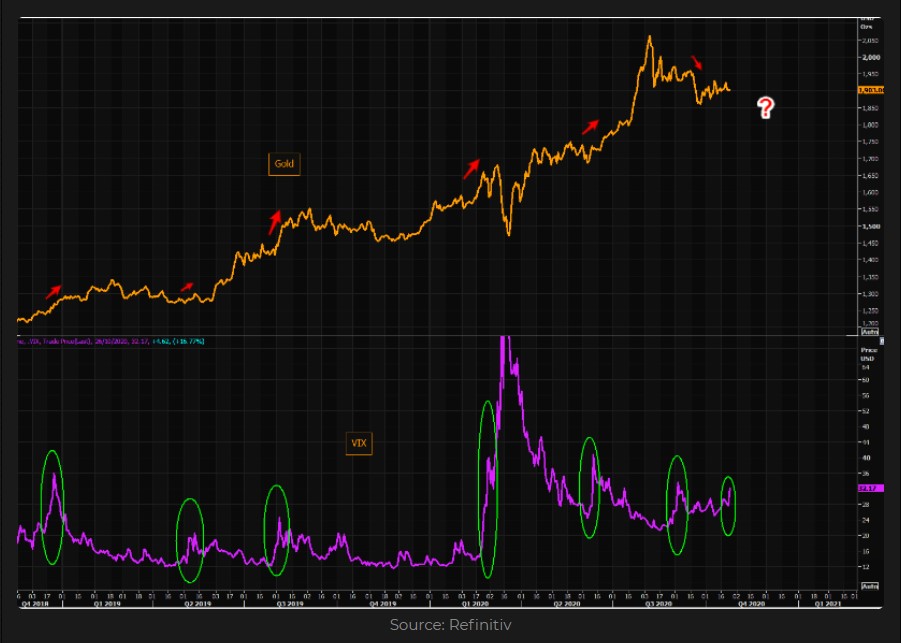This screenshot has height=643, width=901.
Task: Click the 2,000 gold axis value
Action: [871, 57]
